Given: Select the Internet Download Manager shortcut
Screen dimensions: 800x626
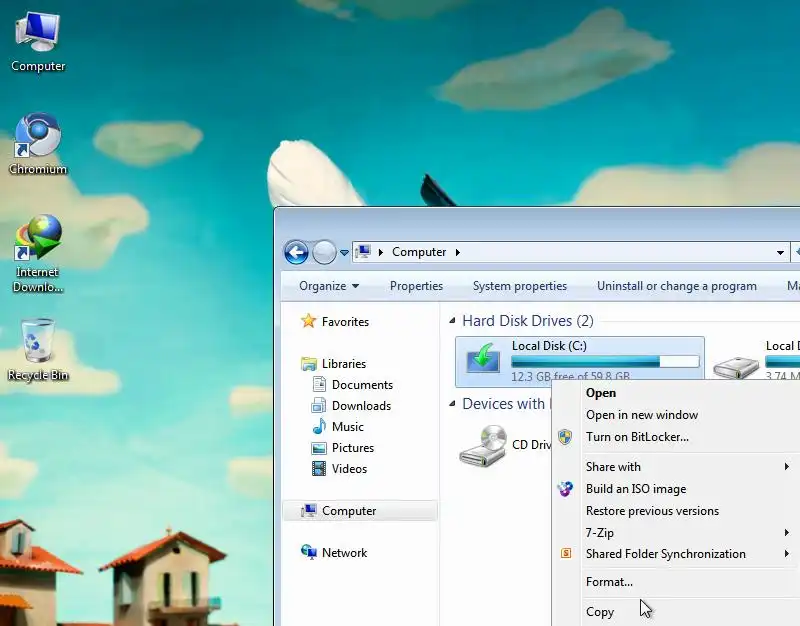Looking at the screenshot, I should (38, 254).
